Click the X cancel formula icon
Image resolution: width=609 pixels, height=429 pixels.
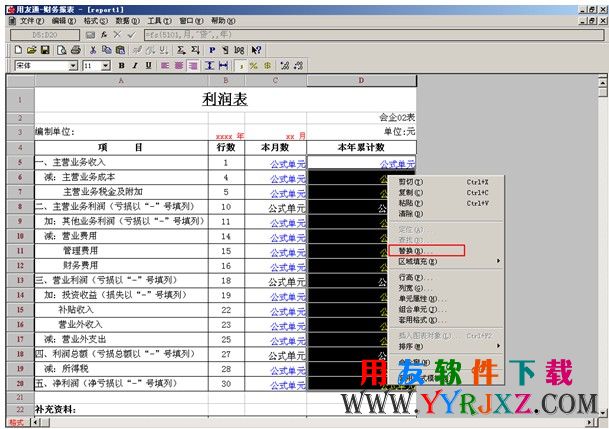[x=117, y=35]
